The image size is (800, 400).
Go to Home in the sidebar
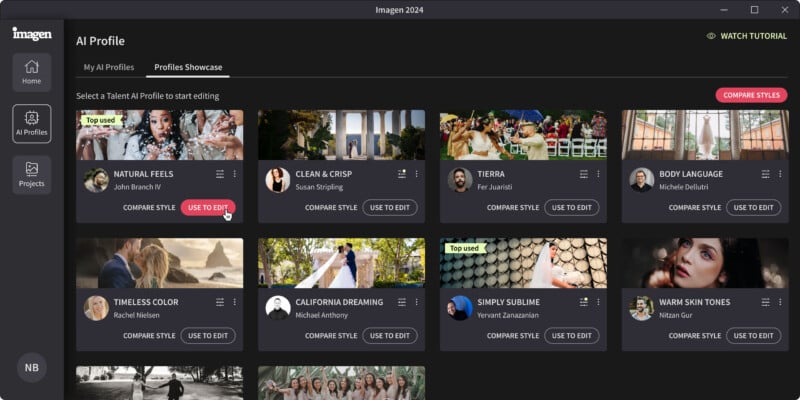[x=32, y=72]
